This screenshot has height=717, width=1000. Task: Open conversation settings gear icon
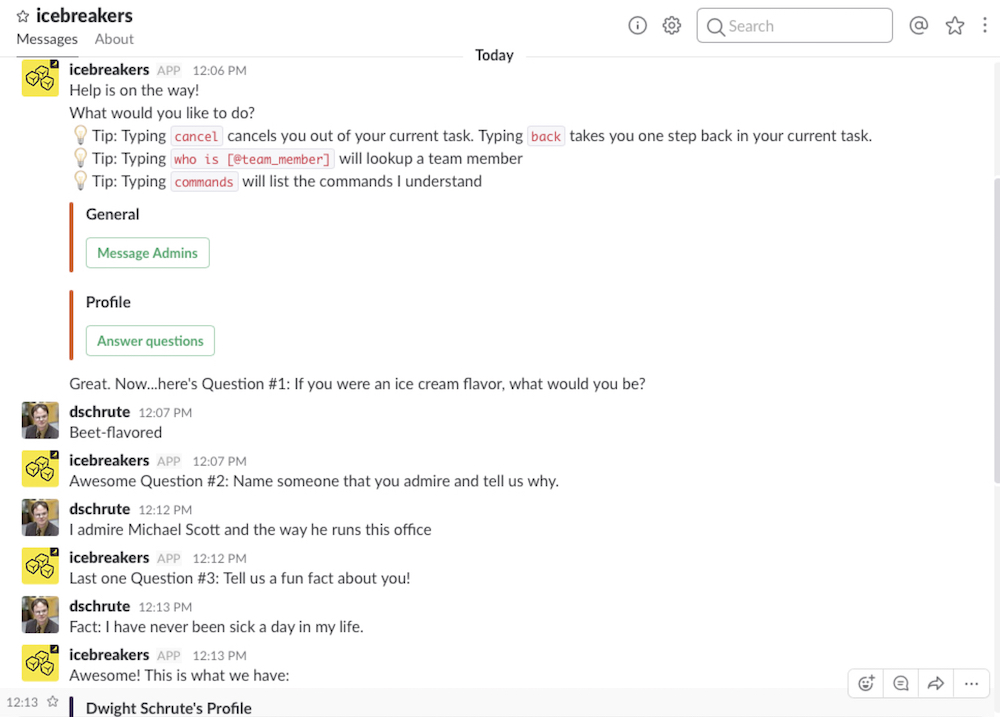tap(672, 26)
